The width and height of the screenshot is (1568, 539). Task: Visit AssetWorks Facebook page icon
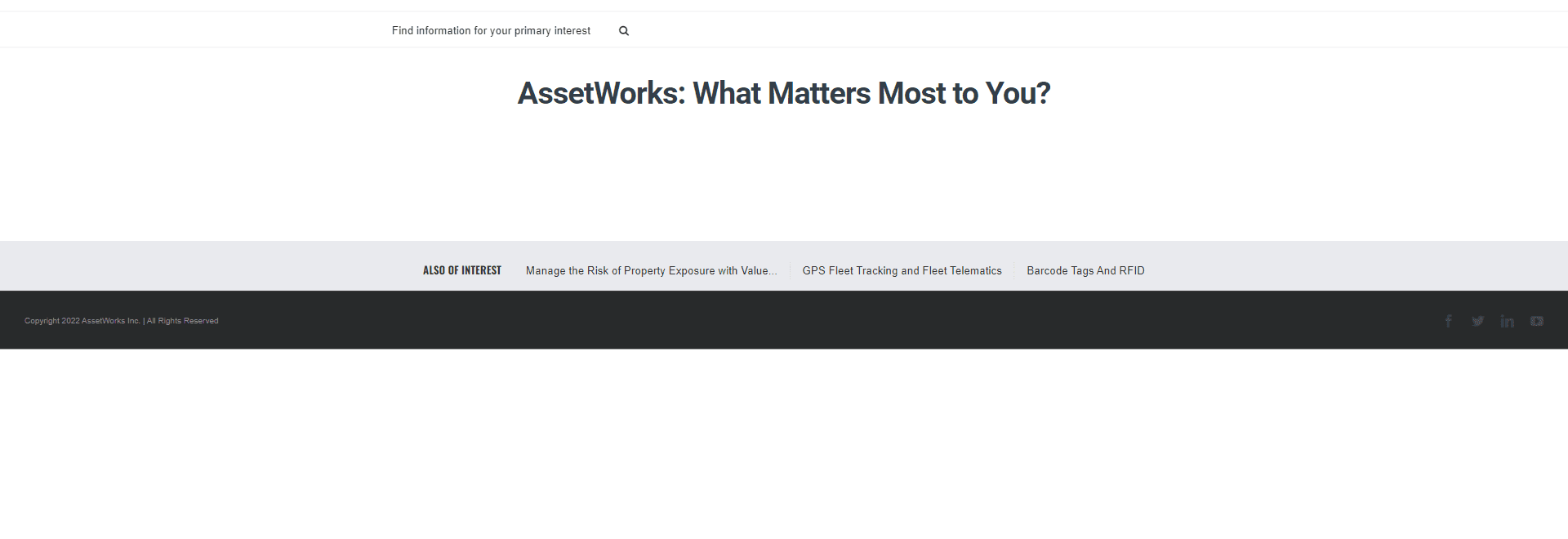point(1449,321)
